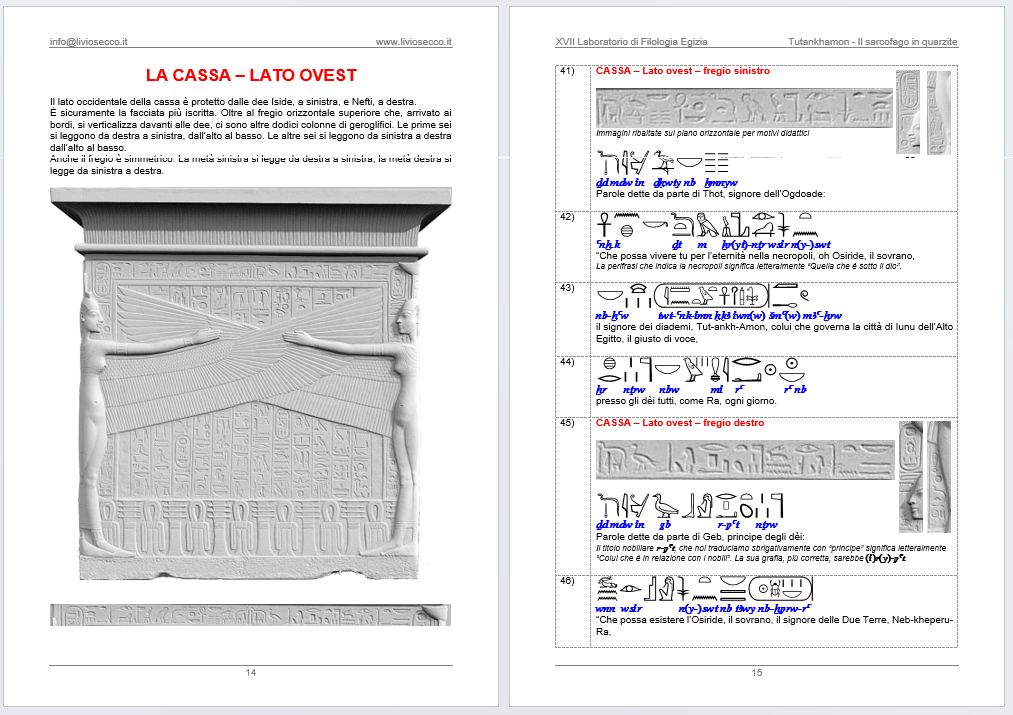Click row number 46) in the table
1013x715 pixels.
point(567,582)
